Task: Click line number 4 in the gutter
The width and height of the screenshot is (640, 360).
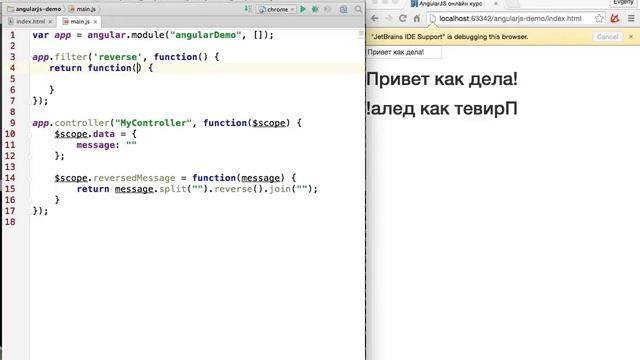Action: [13, 68]
